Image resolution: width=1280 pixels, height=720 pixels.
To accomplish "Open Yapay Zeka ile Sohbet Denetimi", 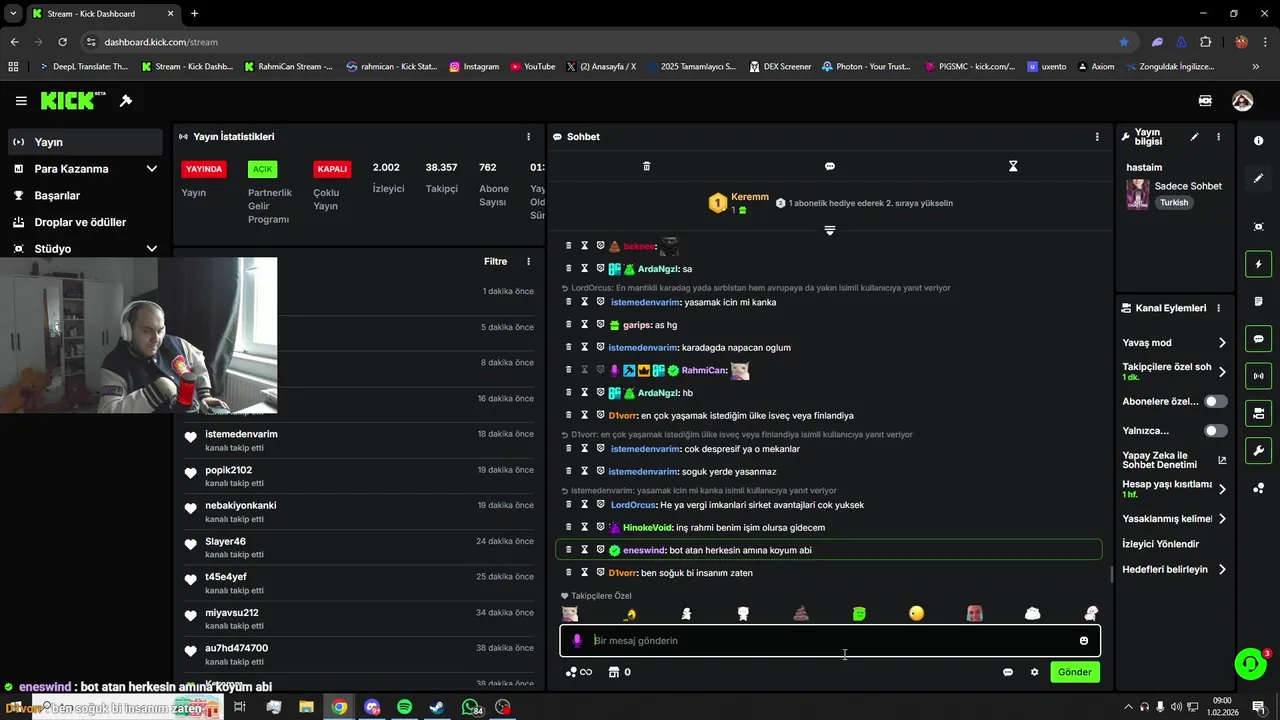I will pos(1175,460).
